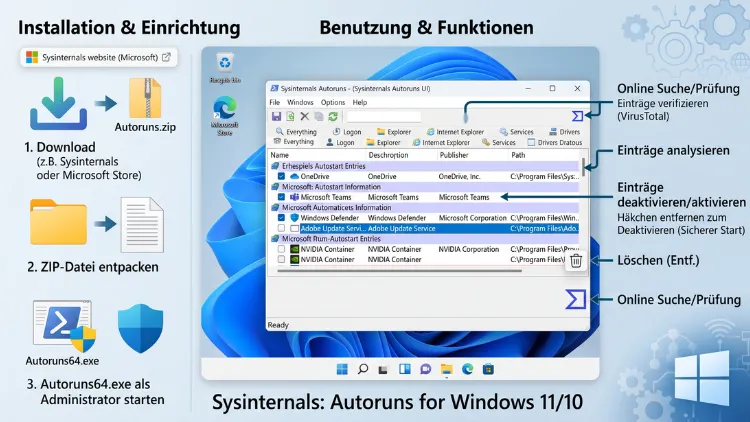Click the Task View taskbar icon
This screenshot has height=422, width=750.
383,370
